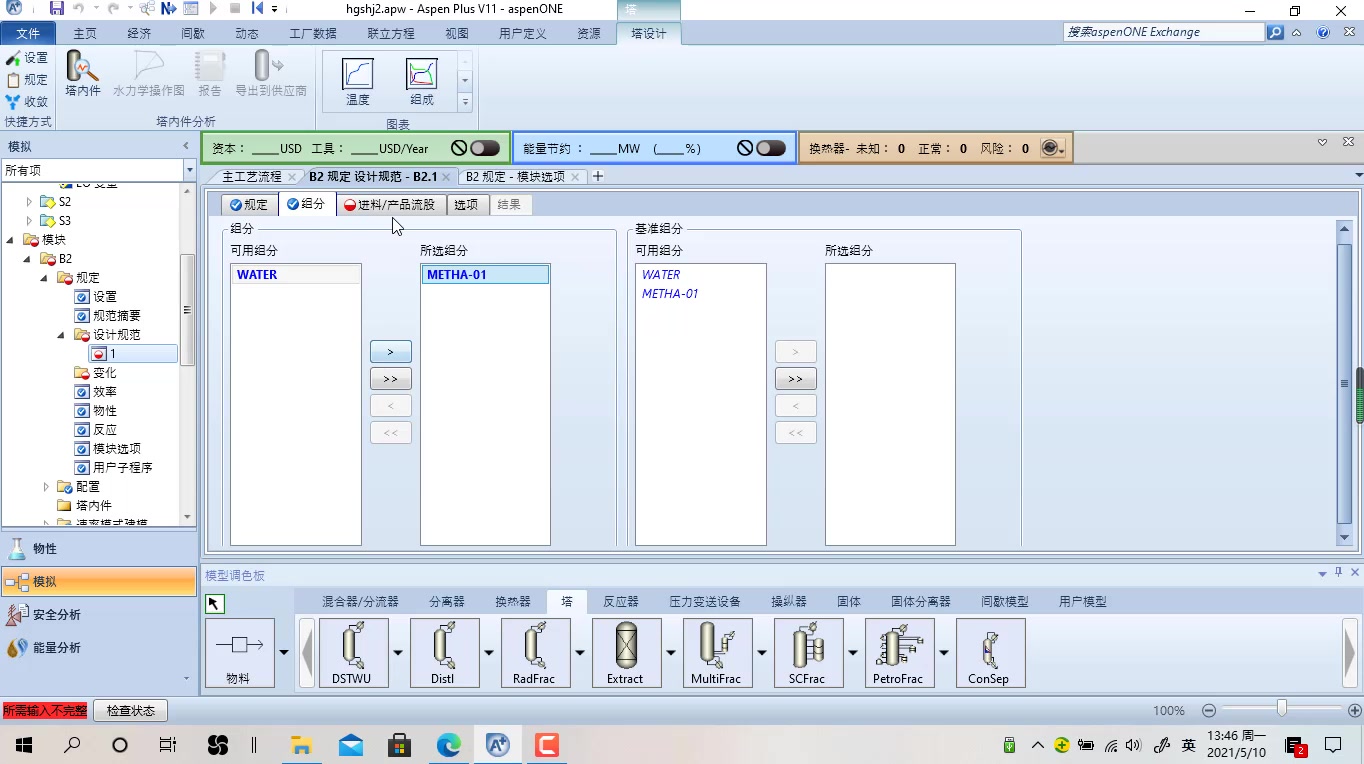
Task: Expand the S3 stream tree node
Action: coord(29,221)
